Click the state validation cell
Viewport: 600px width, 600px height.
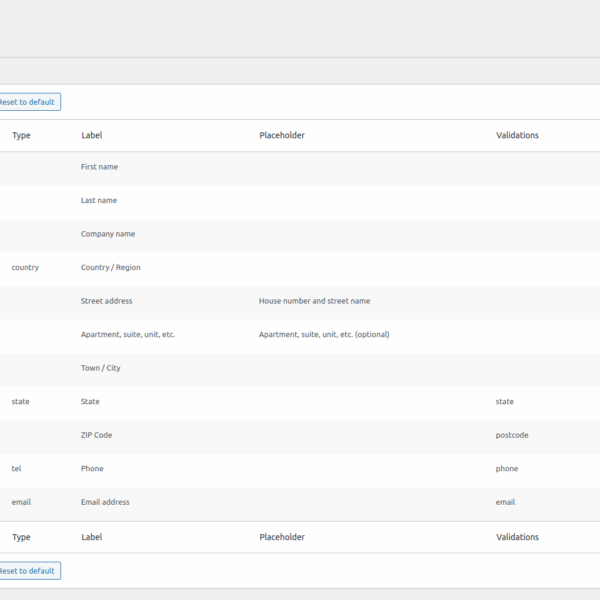tap(505, 401)
